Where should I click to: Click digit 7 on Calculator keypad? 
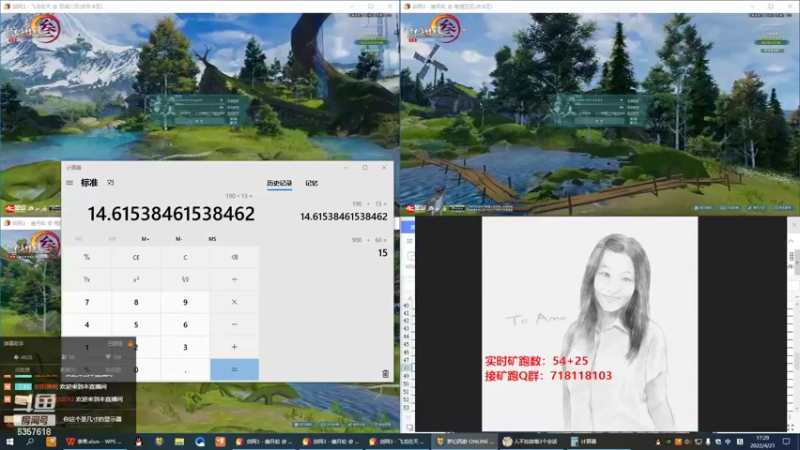(87, 302)
